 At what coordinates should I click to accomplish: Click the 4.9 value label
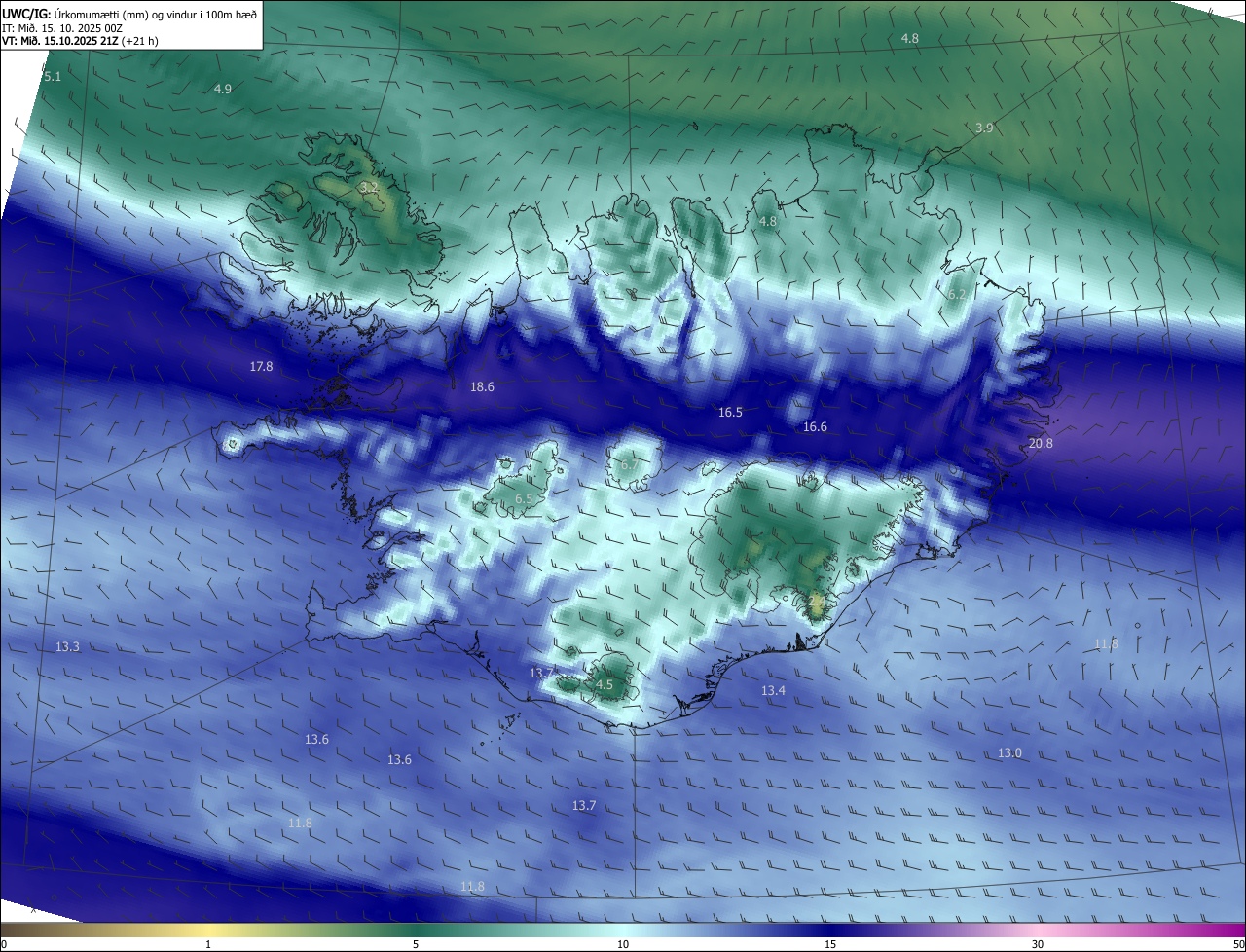coord(223,90)
